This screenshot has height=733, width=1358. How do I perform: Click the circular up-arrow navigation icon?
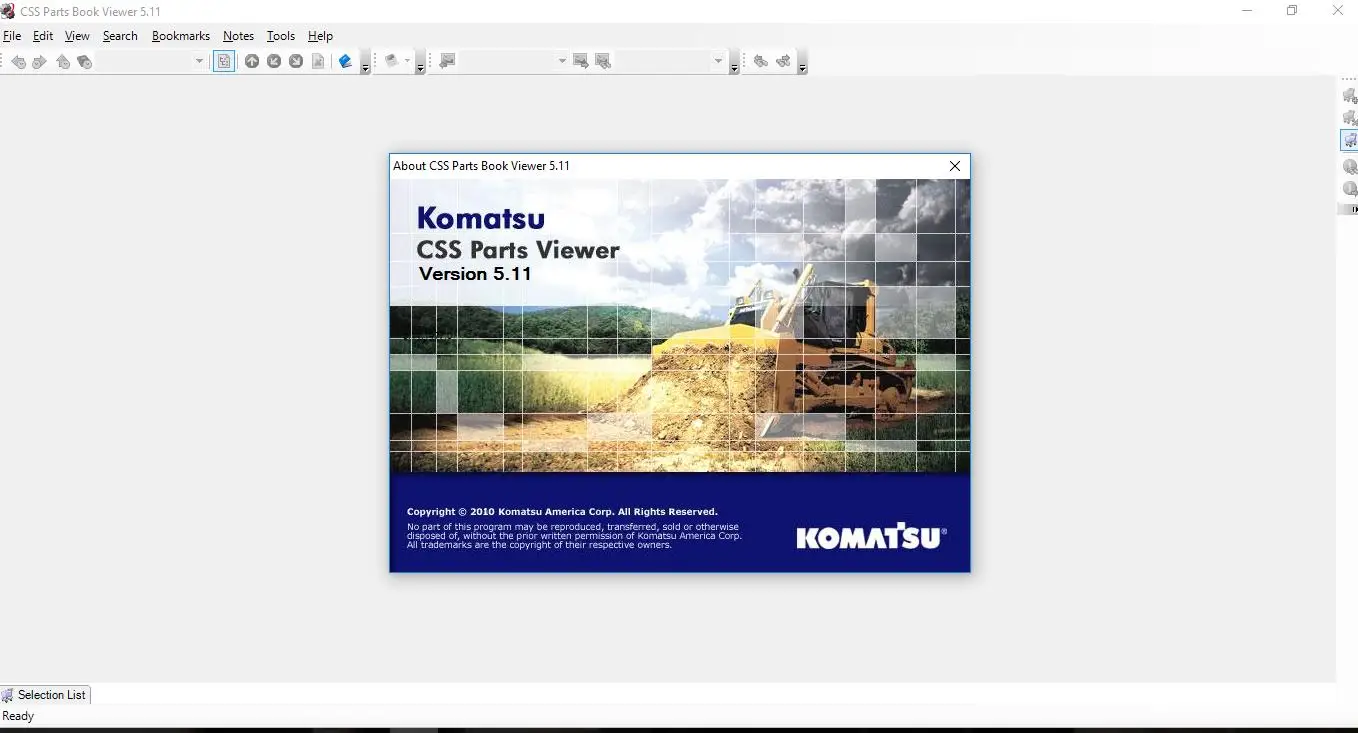click(x=252, y=61)
